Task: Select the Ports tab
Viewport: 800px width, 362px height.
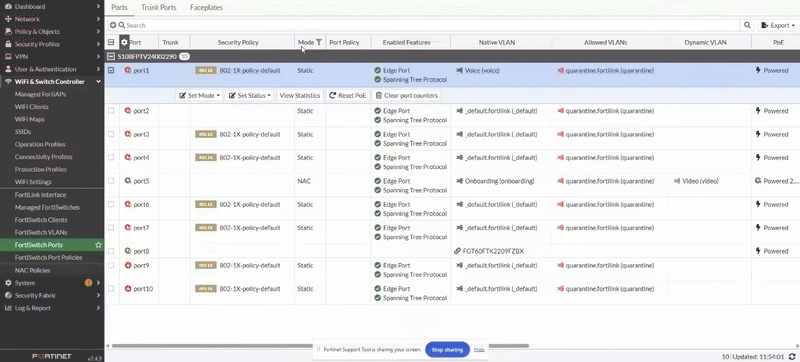Action: click(x=119, y=8)
